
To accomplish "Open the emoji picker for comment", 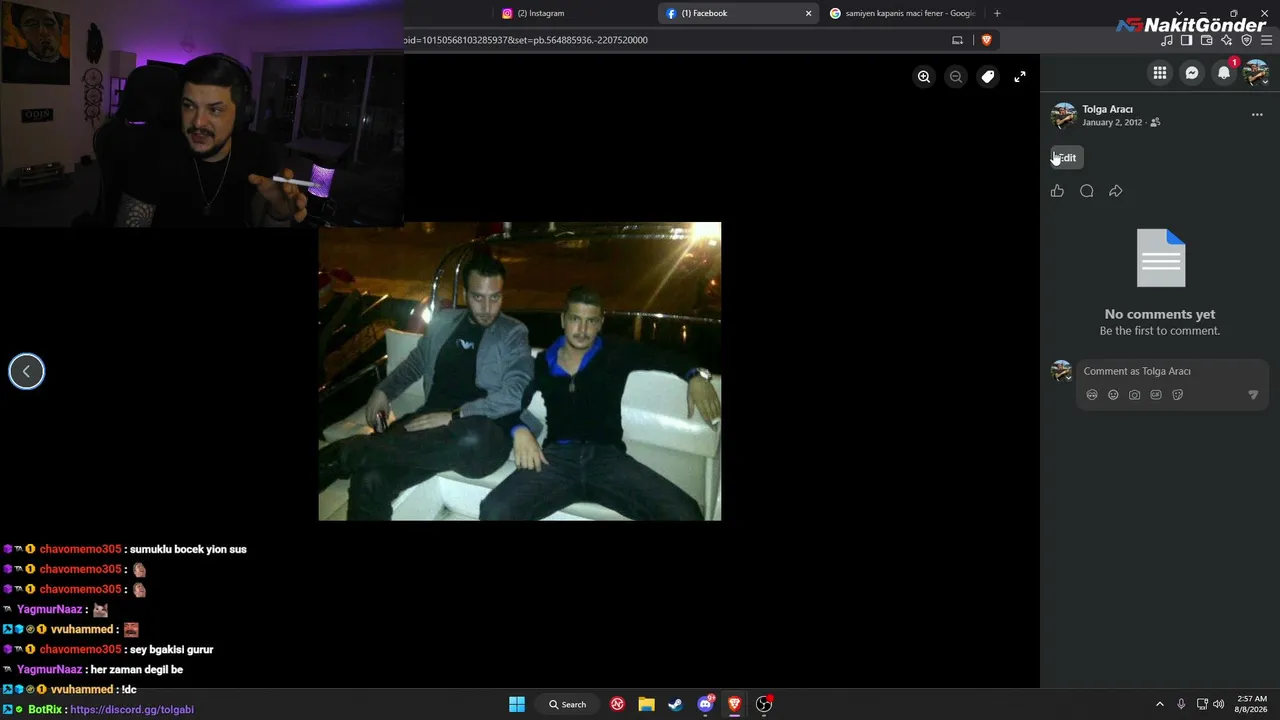I will (1113, 395).
